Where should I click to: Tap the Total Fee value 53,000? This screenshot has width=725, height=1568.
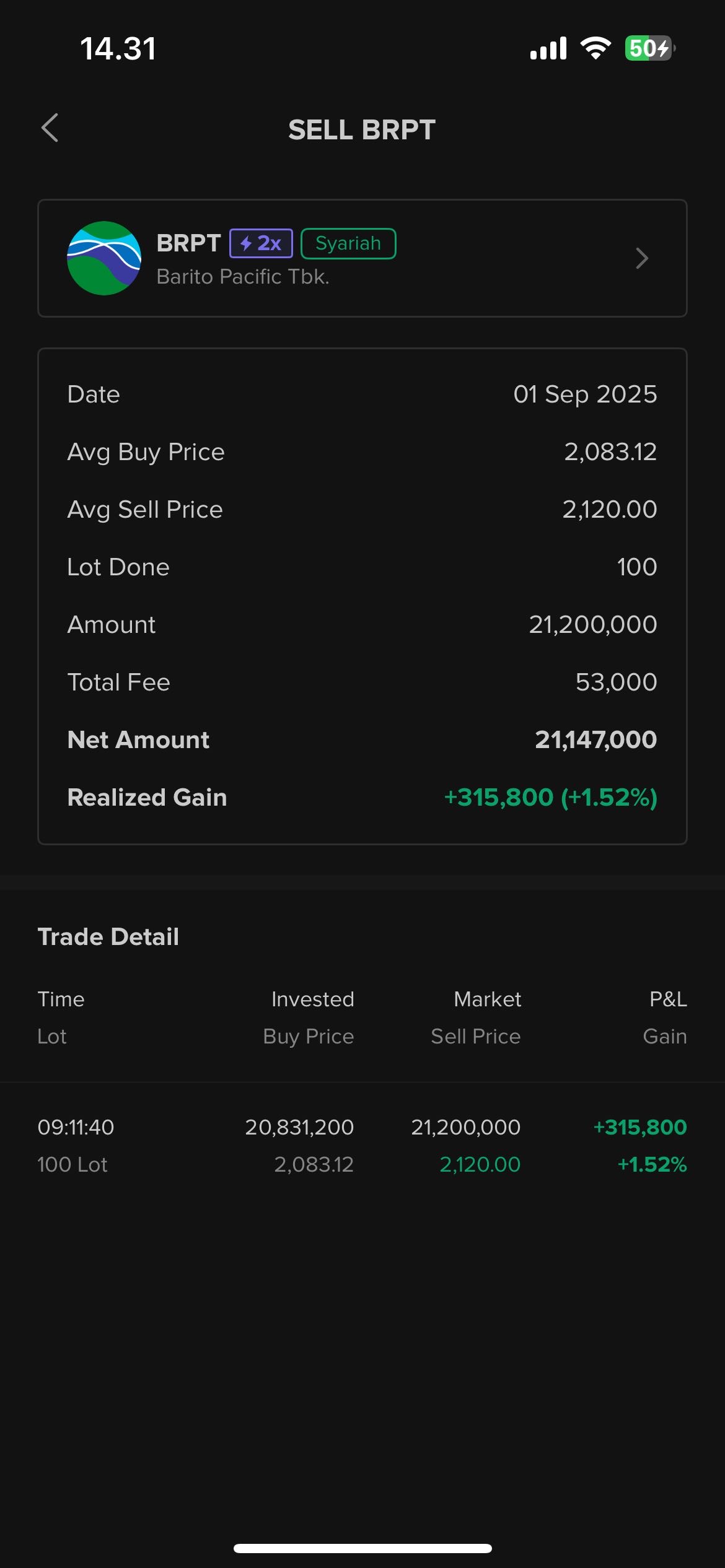click(617, 682)
